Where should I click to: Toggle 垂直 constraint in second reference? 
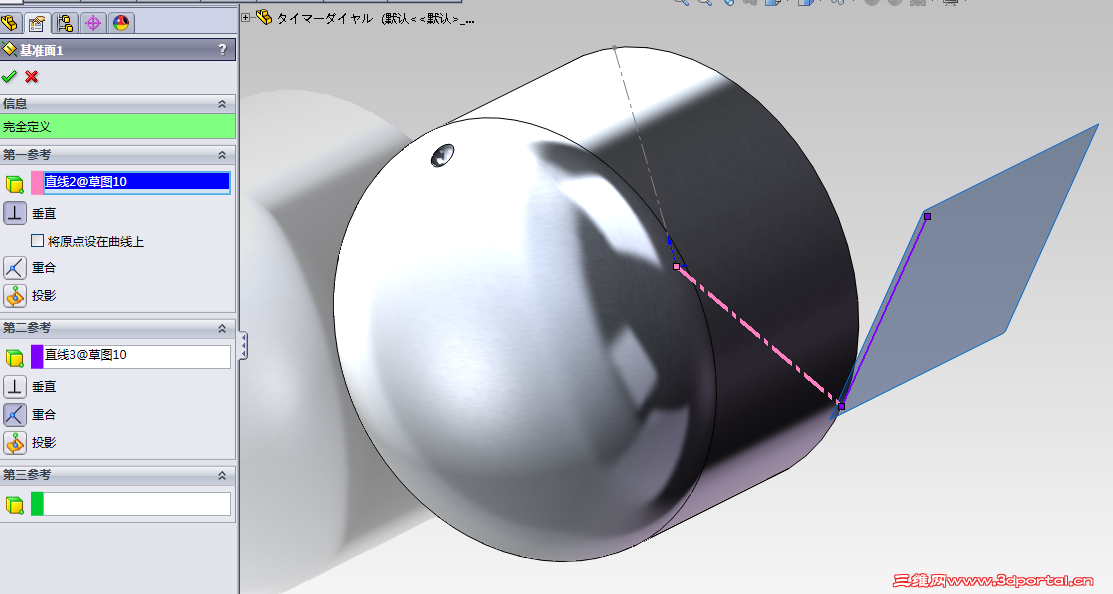pyautogui.click(x=15, y=387)
